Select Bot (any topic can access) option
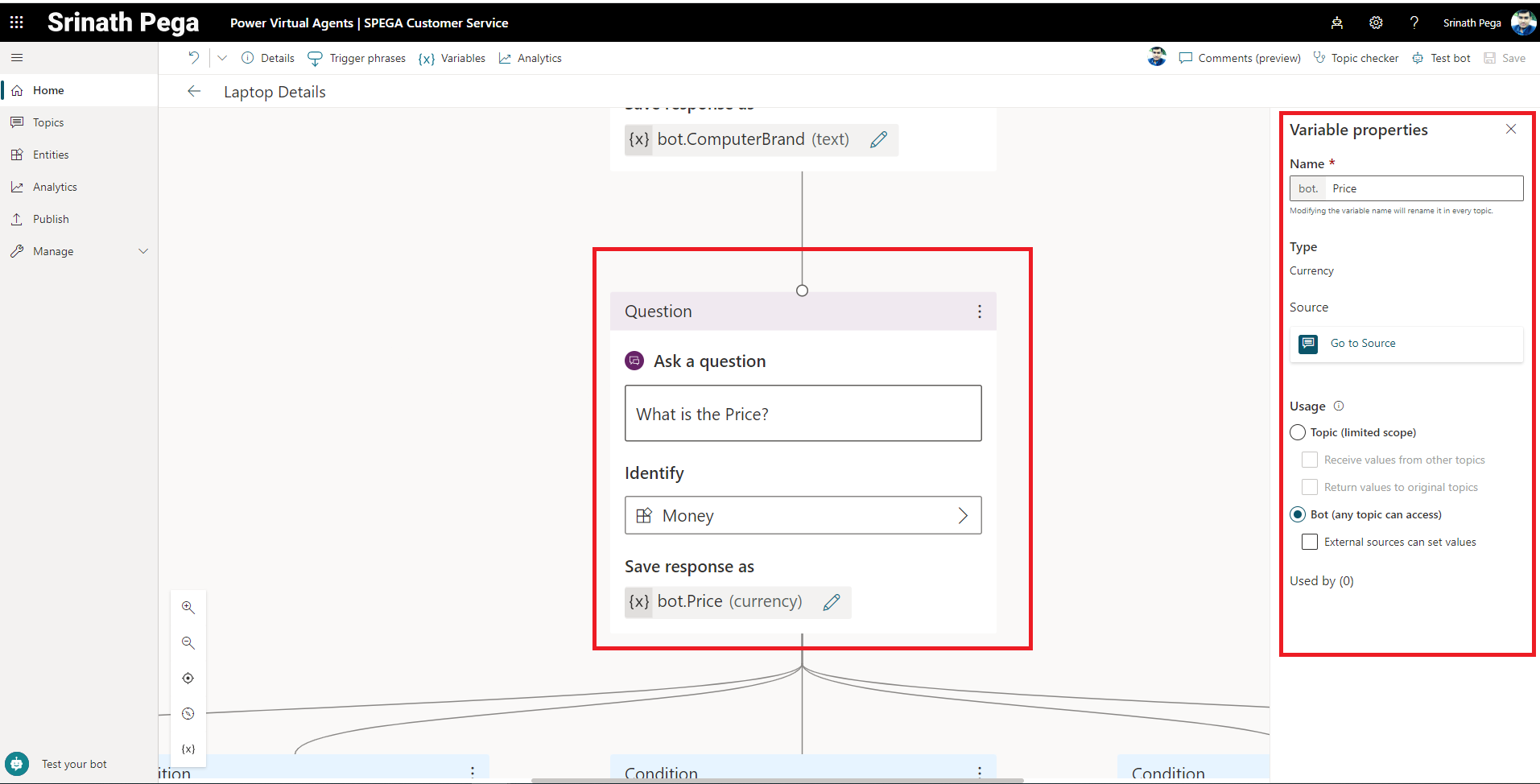The height and width of the screenshot is (784, 1540). coord(1298,514)
